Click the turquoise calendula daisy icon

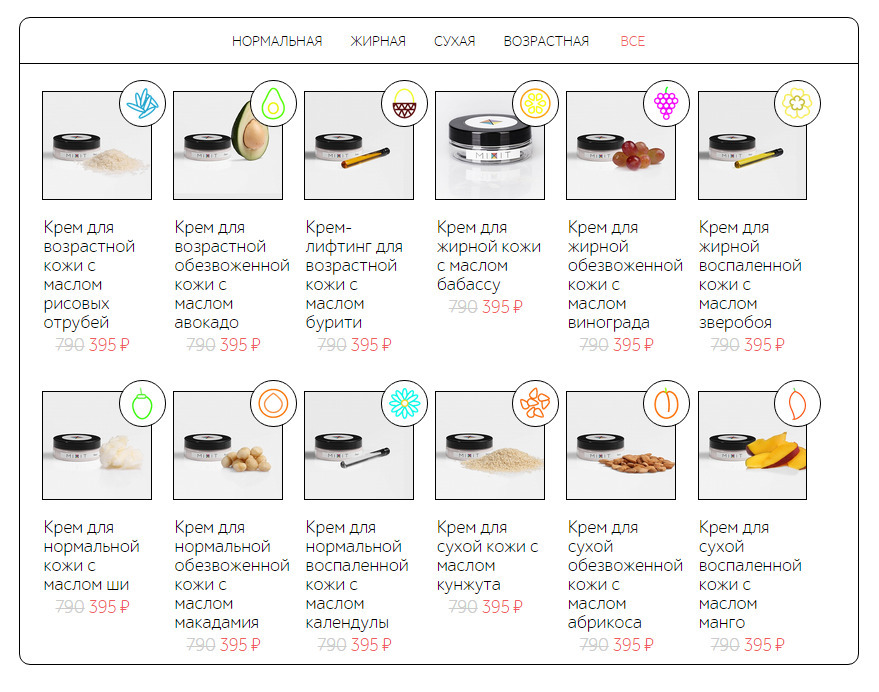pos(404,404)
